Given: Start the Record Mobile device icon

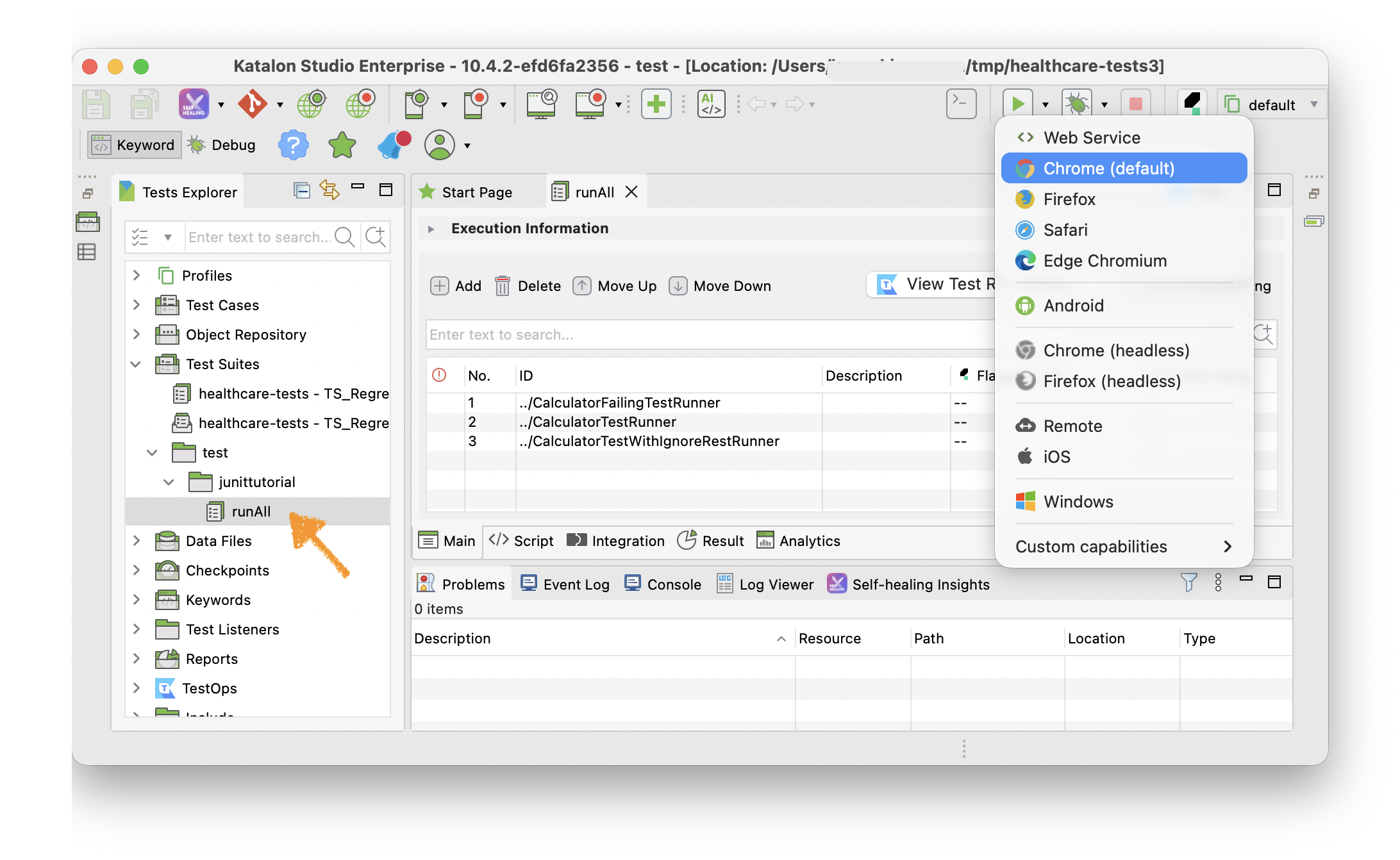Looking at the screenshot, I should click(x=476, y=104).
